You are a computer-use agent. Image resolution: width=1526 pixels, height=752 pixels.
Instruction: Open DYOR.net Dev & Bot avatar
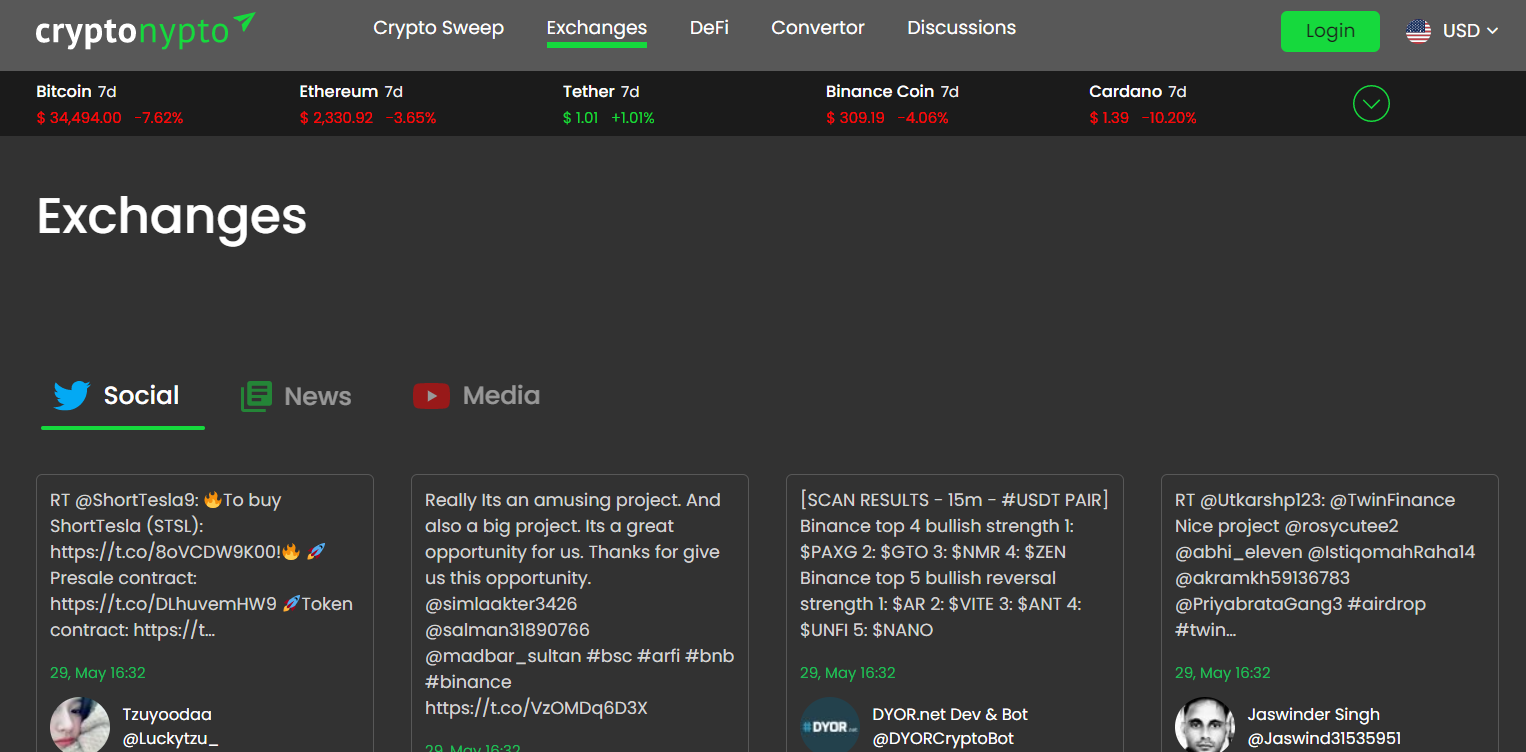(830, 725)
